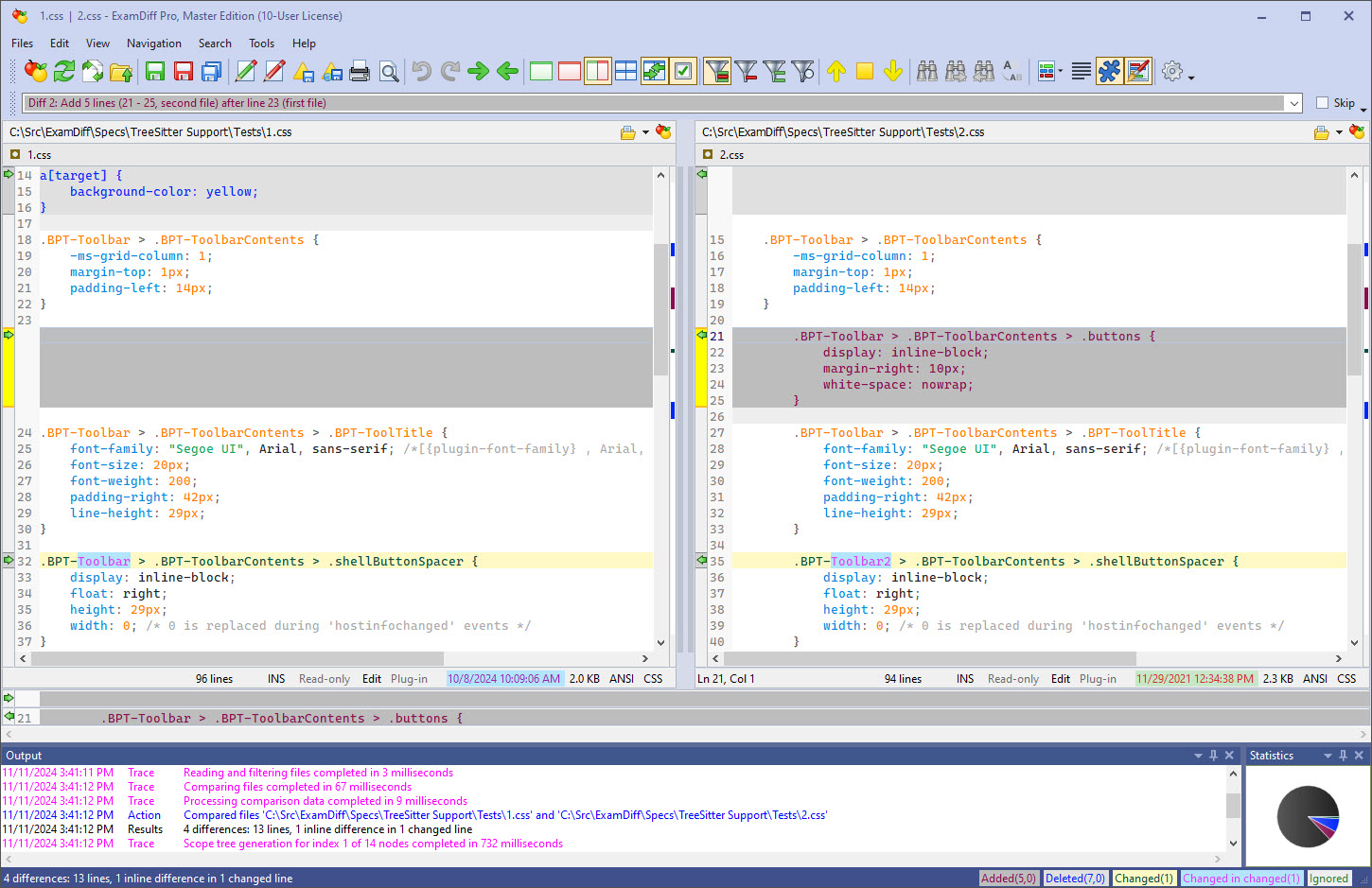Click the print icon in the toolbar
Screen dimensions: 1372x888
(x=360, y=71)
